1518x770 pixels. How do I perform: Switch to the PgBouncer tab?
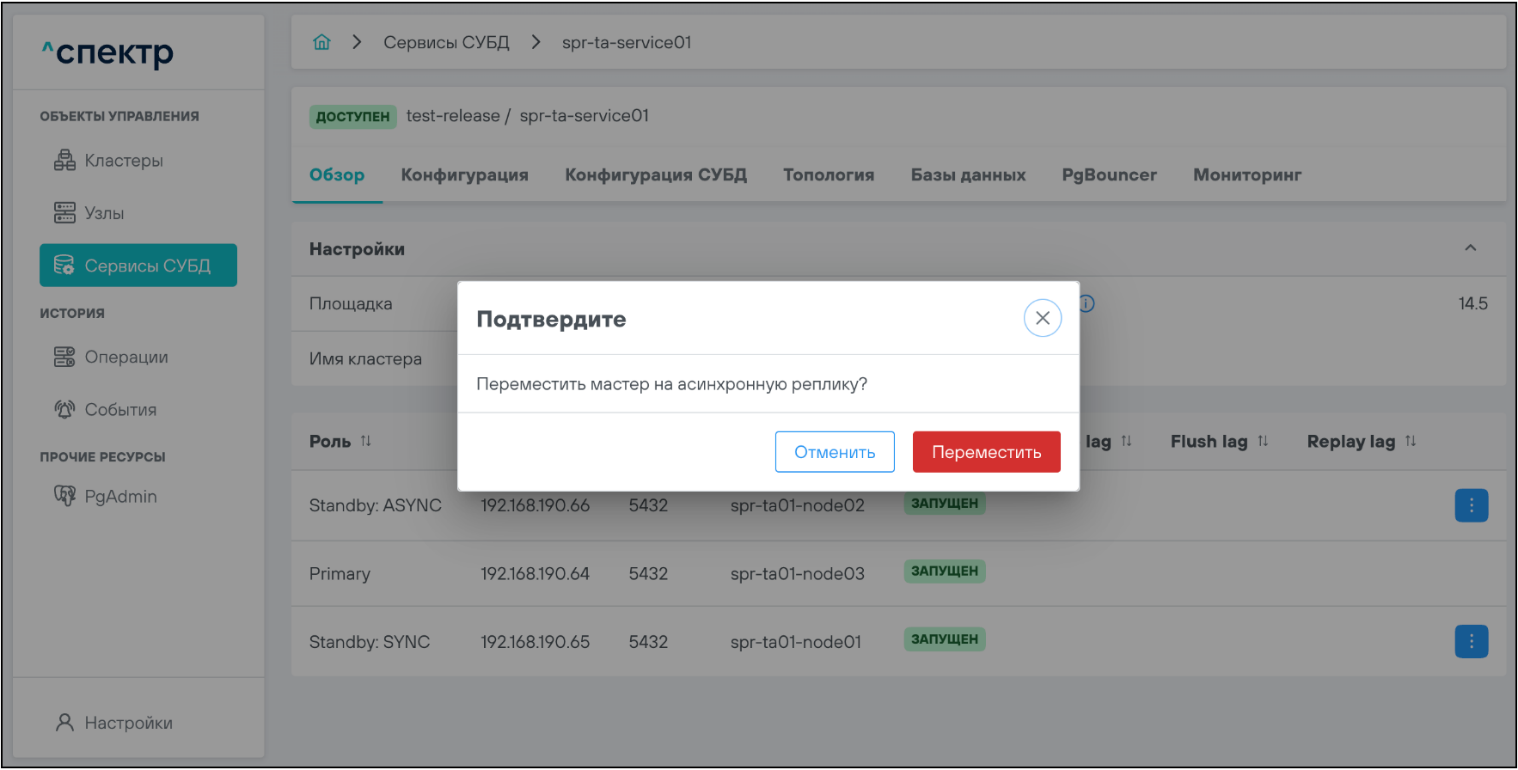[1109, 175]
